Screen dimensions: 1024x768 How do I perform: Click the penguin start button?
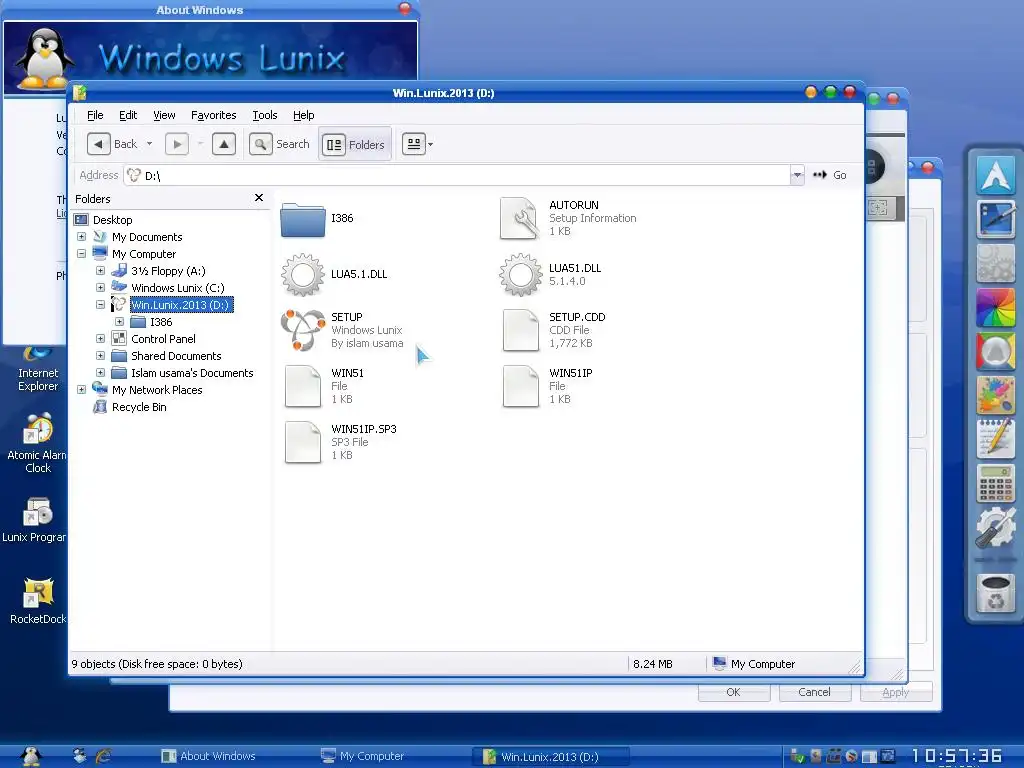pos(31,756)
